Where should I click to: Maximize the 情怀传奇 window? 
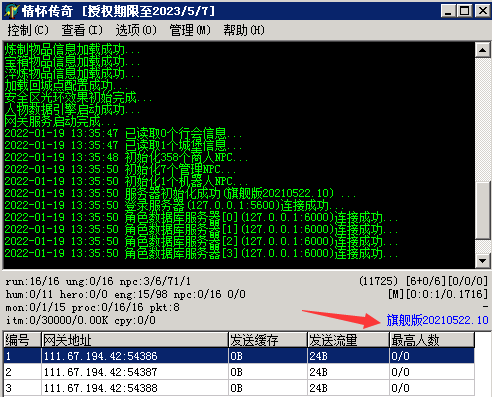[x=464, y=11]
